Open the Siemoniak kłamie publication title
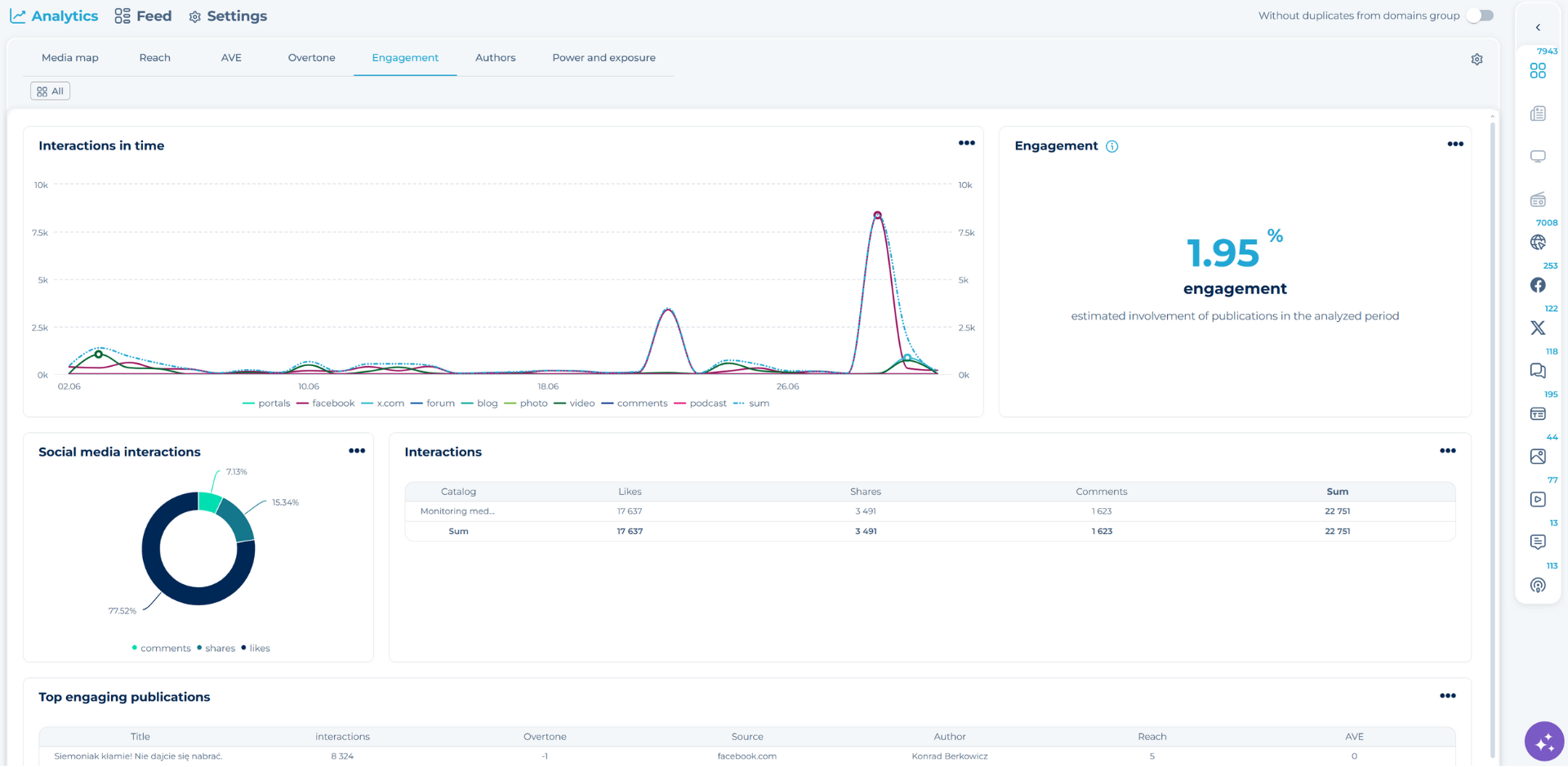The image size is (1568, 767). [x=138, y=756]
